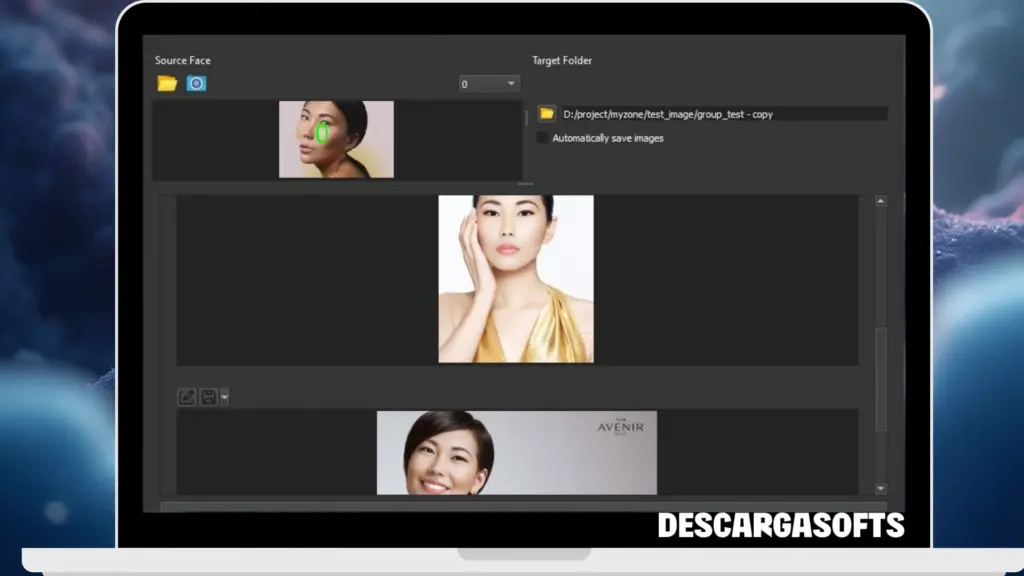Screen dimensions: 1024x576
Task: Select the AVENIR image in the results panel
Action: tap(517, 452)
